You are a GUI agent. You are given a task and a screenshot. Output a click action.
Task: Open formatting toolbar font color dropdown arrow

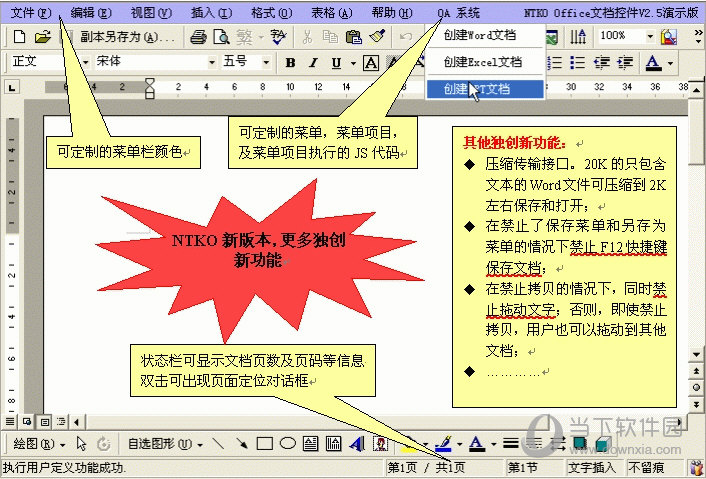[670, 63]
